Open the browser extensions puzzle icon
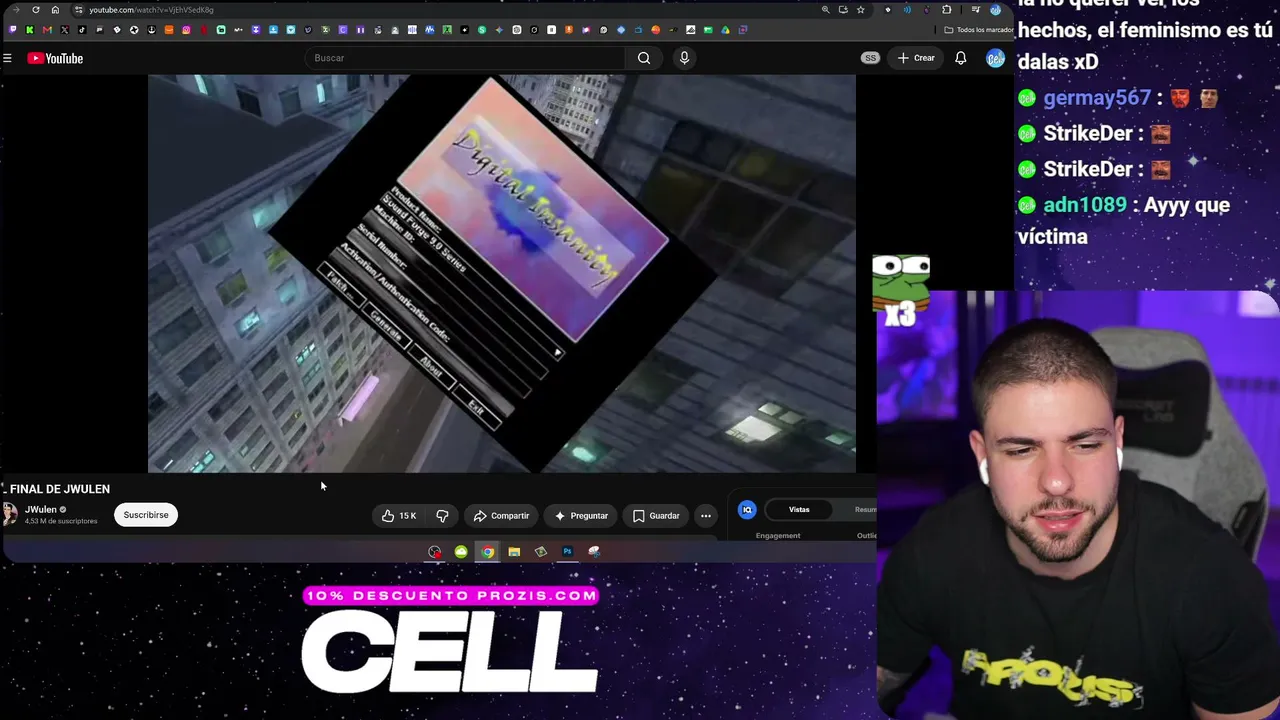Screen dimensions: 1280x720 (x=947, y=10)
